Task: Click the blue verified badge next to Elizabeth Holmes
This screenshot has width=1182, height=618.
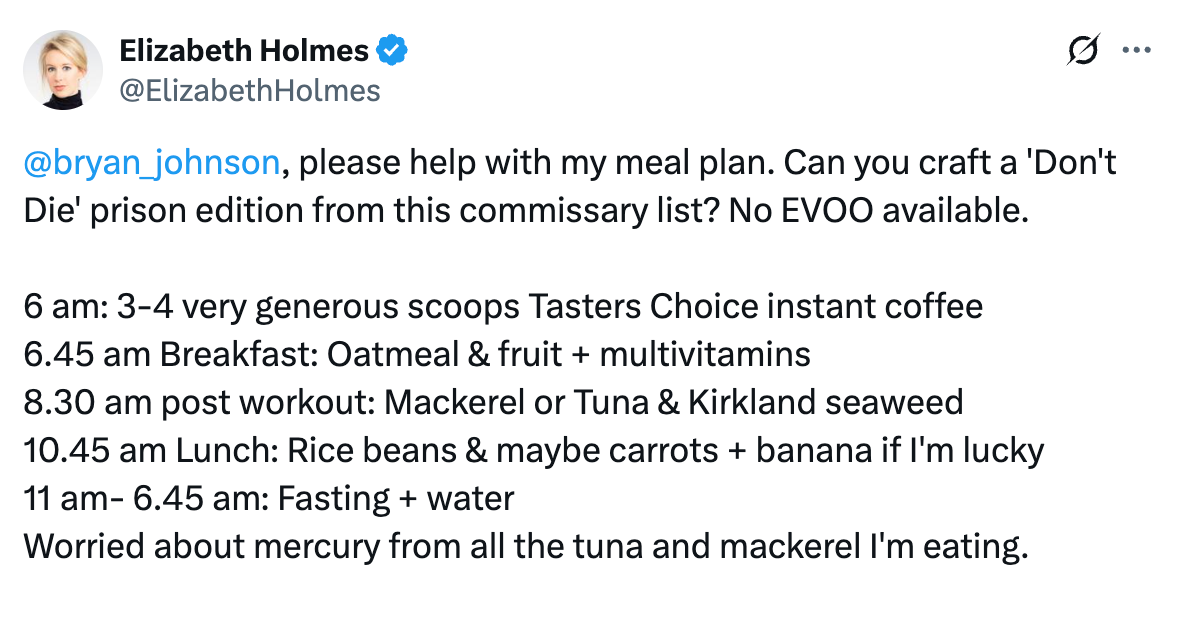Action: click(392, 49)
